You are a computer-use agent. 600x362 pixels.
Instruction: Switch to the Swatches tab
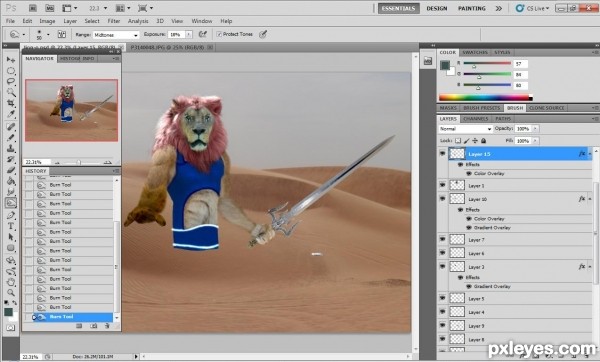[474, 52]
